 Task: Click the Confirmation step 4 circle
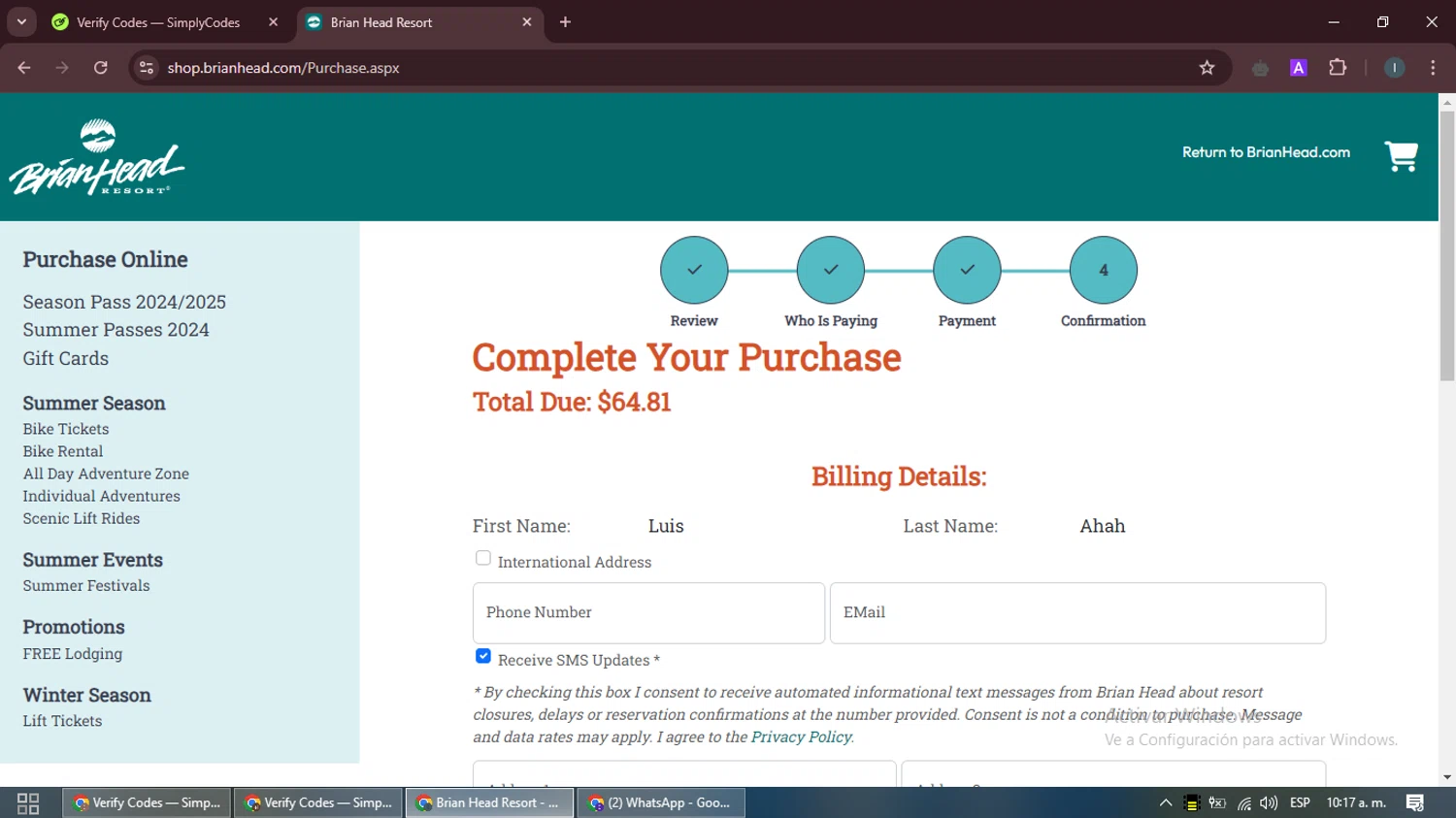point(1104,270)
